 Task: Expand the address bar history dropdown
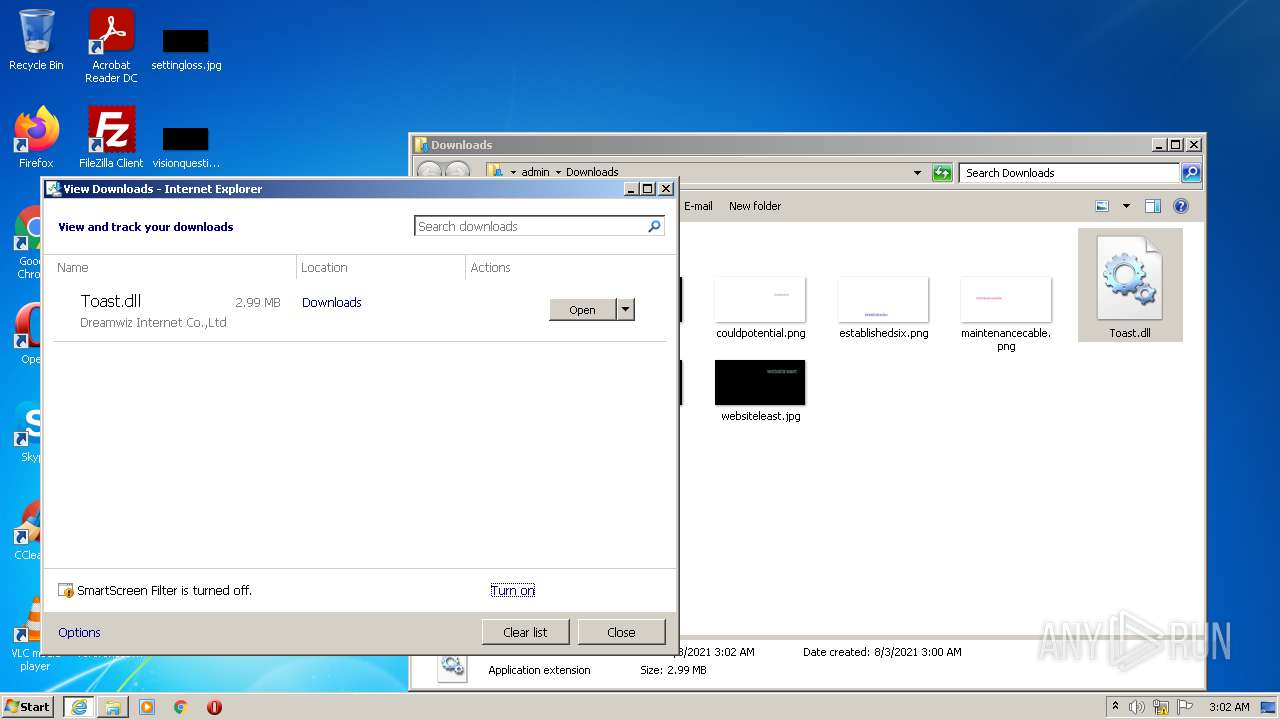917,173
